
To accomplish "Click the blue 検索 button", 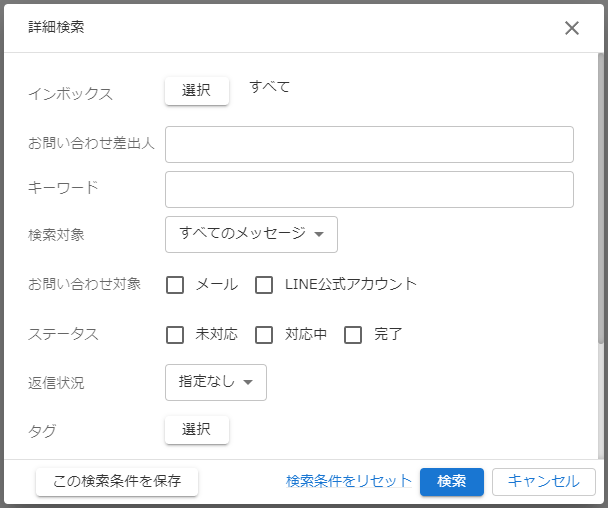I will [452, 482].
